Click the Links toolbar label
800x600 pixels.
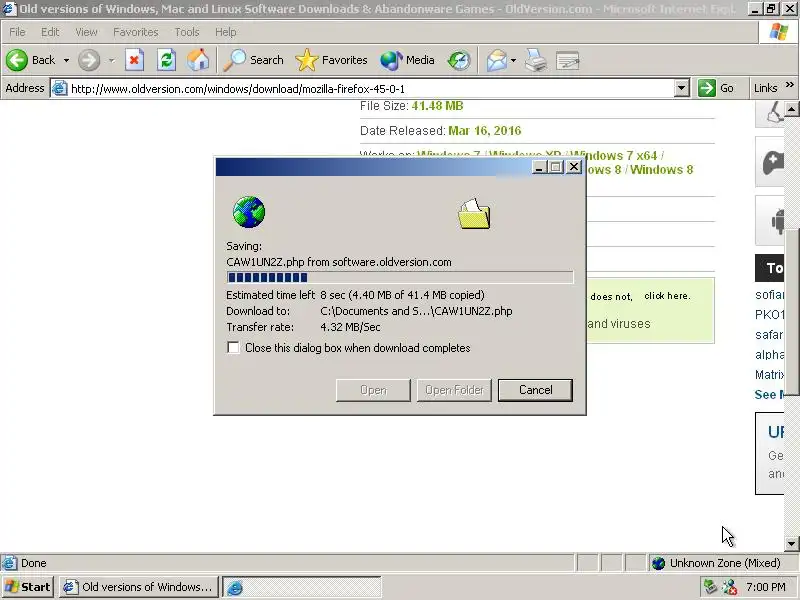tap(765, 88)
